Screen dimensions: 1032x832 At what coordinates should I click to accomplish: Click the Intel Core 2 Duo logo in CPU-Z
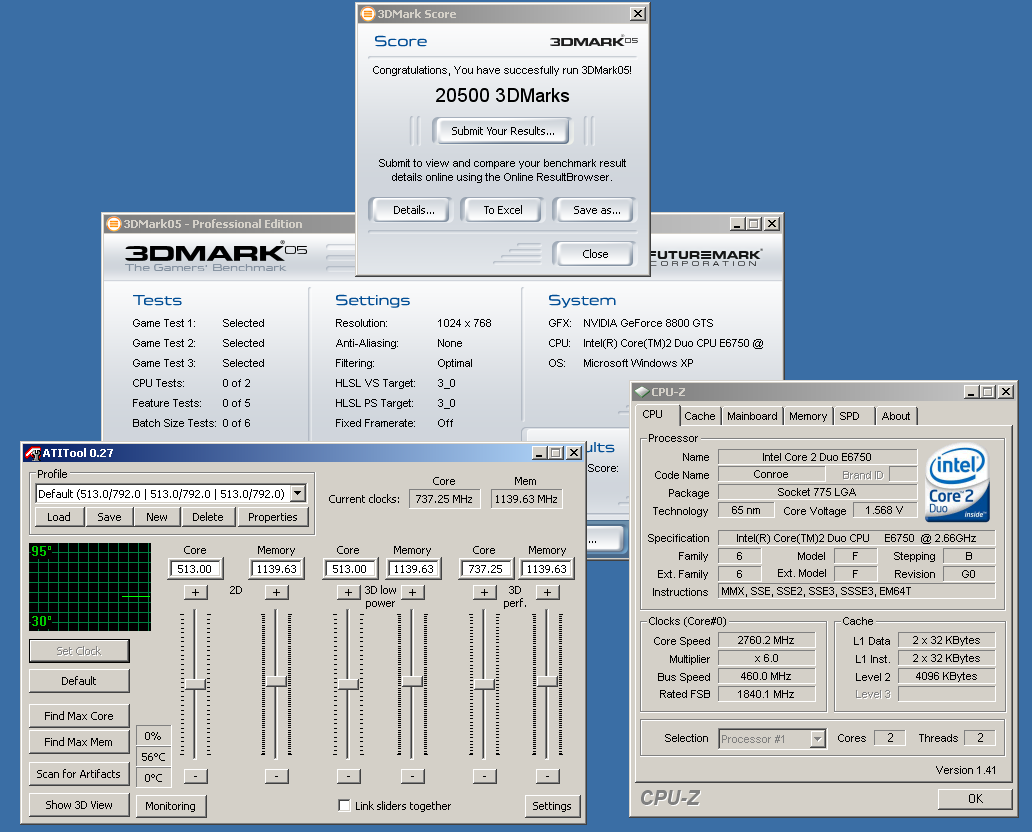coord(958,484)
